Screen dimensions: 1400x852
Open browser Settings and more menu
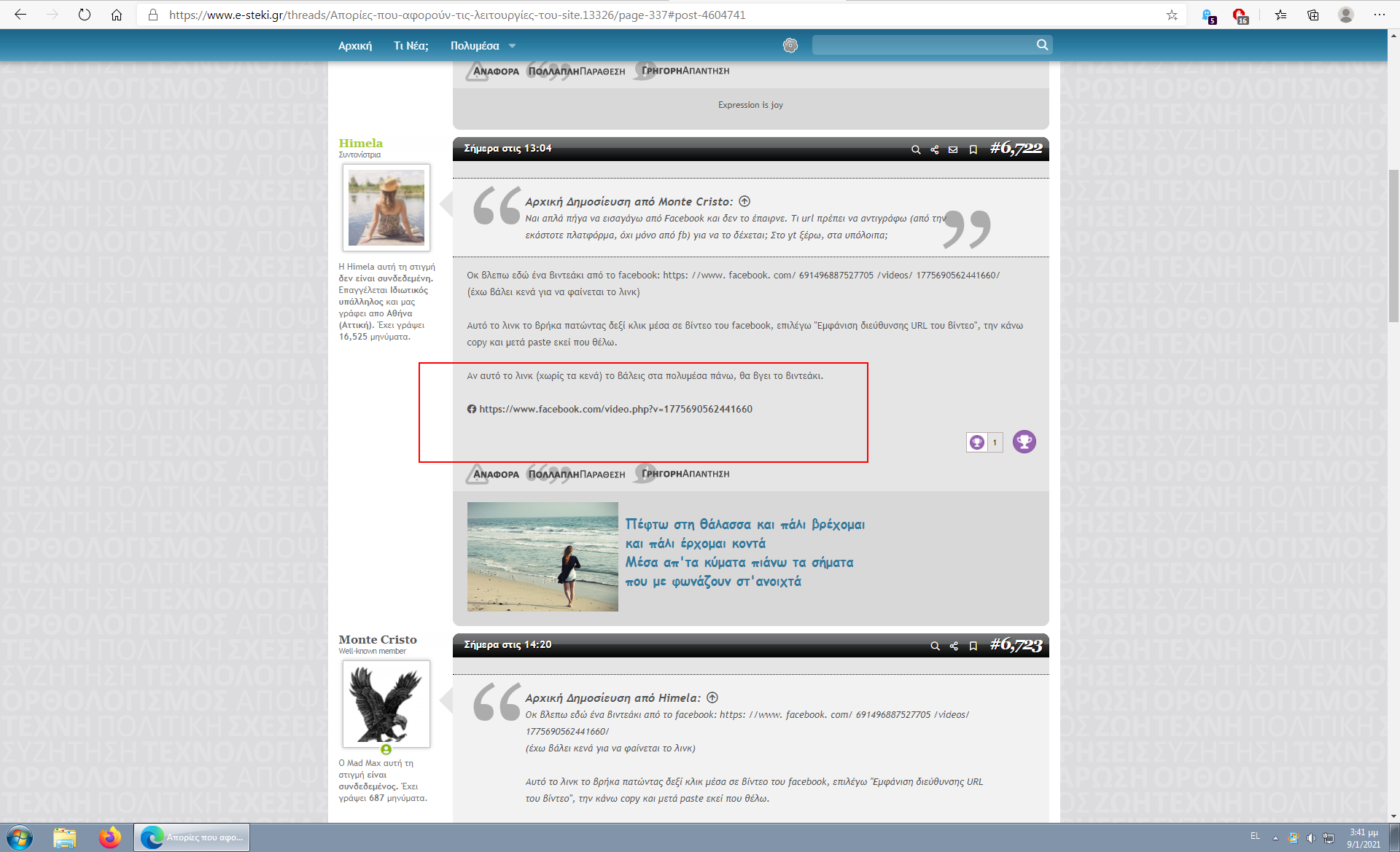tap(1379, 15)
